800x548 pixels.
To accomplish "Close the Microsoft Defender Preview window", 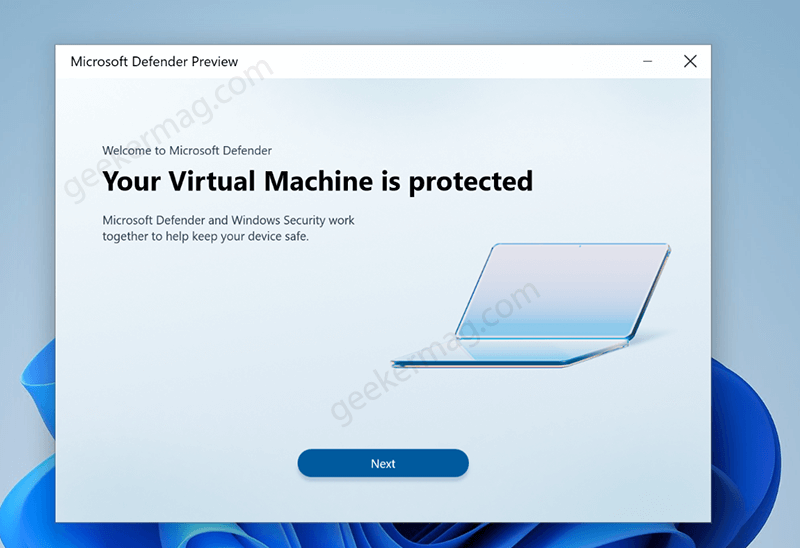I will 690,61.
